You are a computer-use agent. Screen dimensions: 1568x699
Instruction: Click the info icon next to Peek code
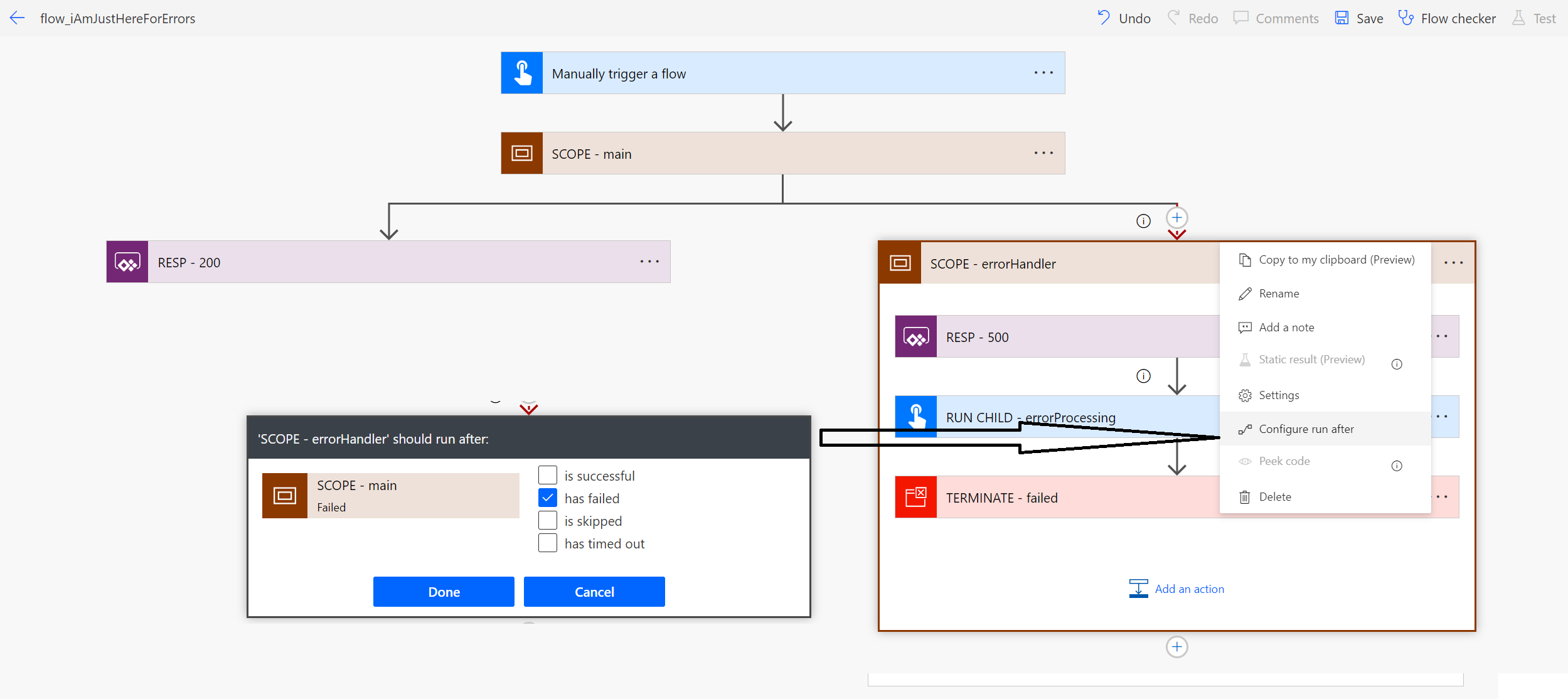pyautogui.click(x=1396, y=466)
